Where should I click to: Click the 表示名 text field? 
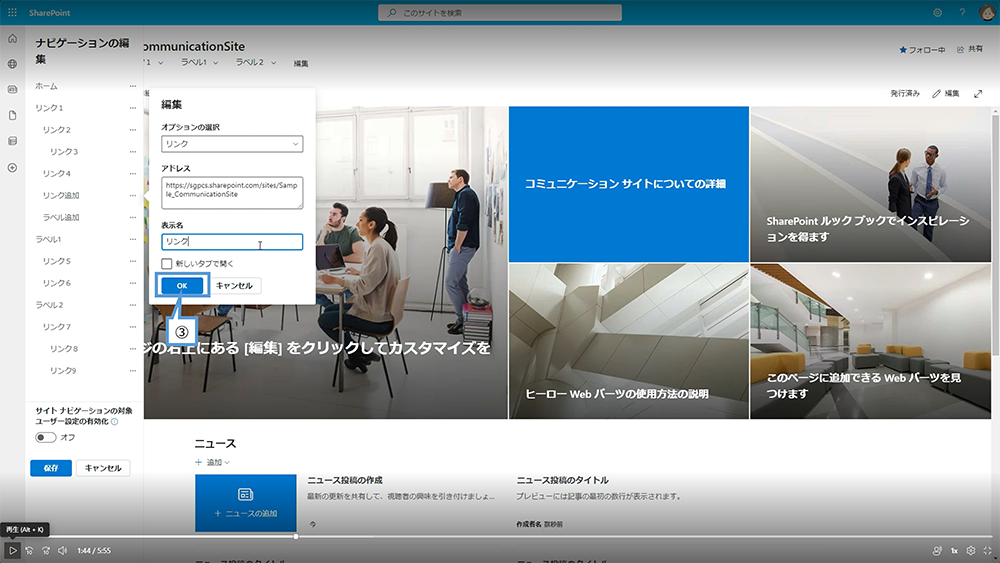click(x=232, y=242)
